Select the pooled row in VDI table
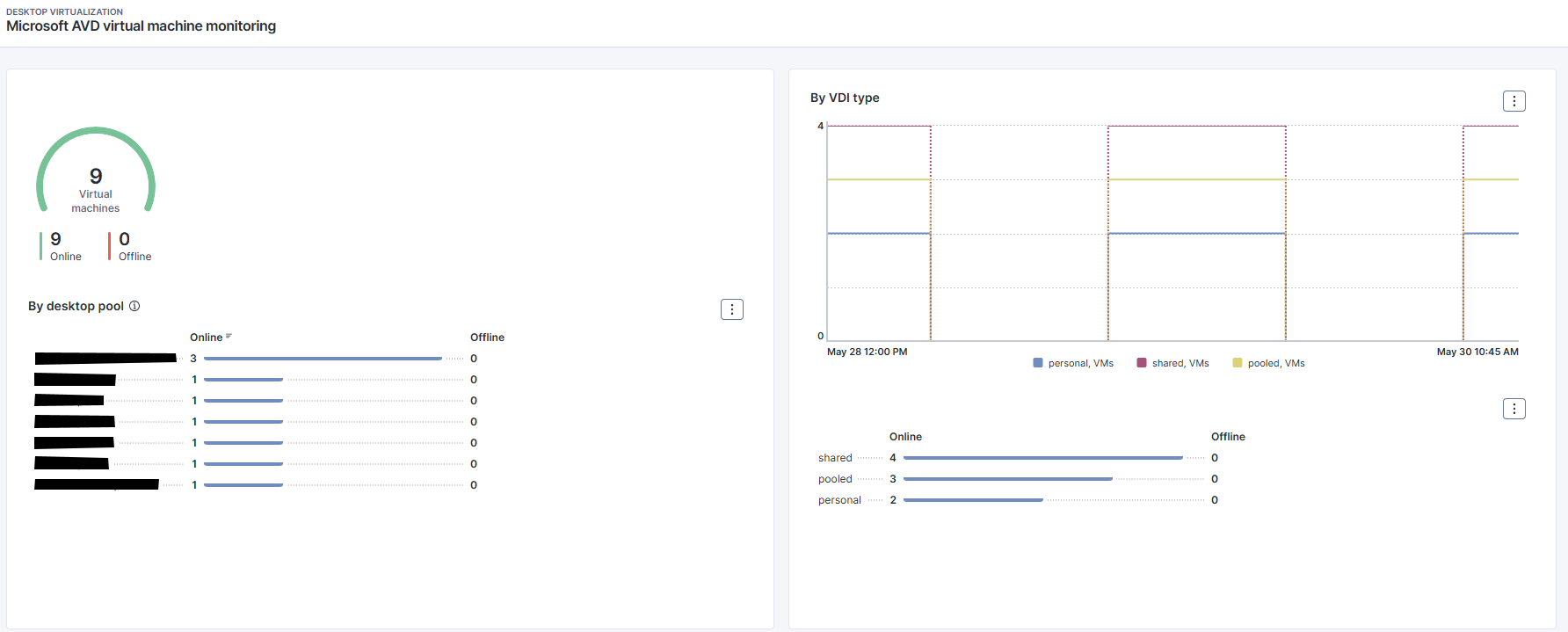This screenshot has height=632, width=1568. click(835, 479)
